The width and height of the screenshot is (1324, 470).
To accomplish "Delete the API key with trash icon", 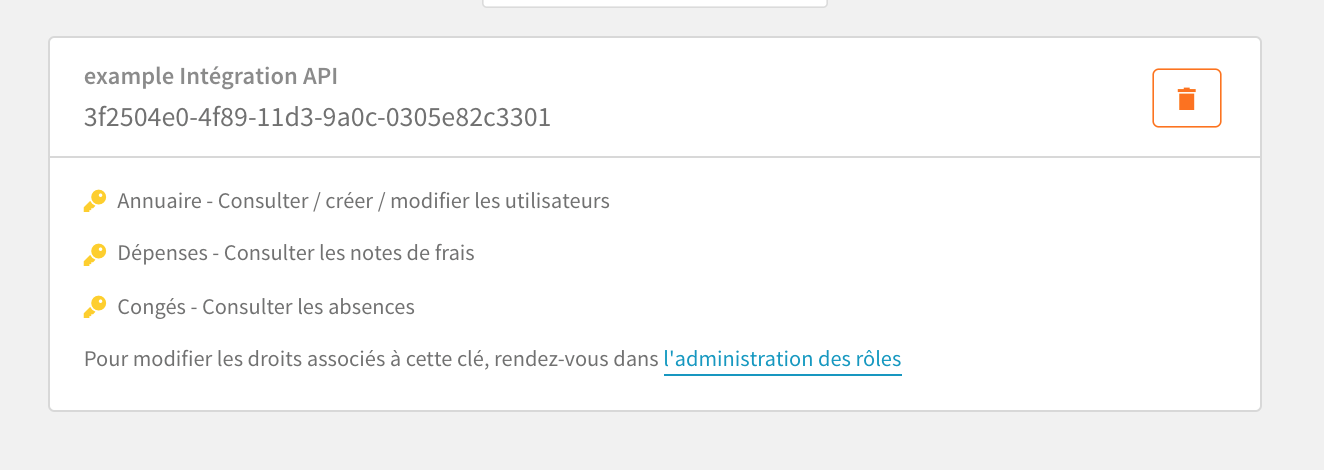I will pyautogui.click(x=1187, y=98).
